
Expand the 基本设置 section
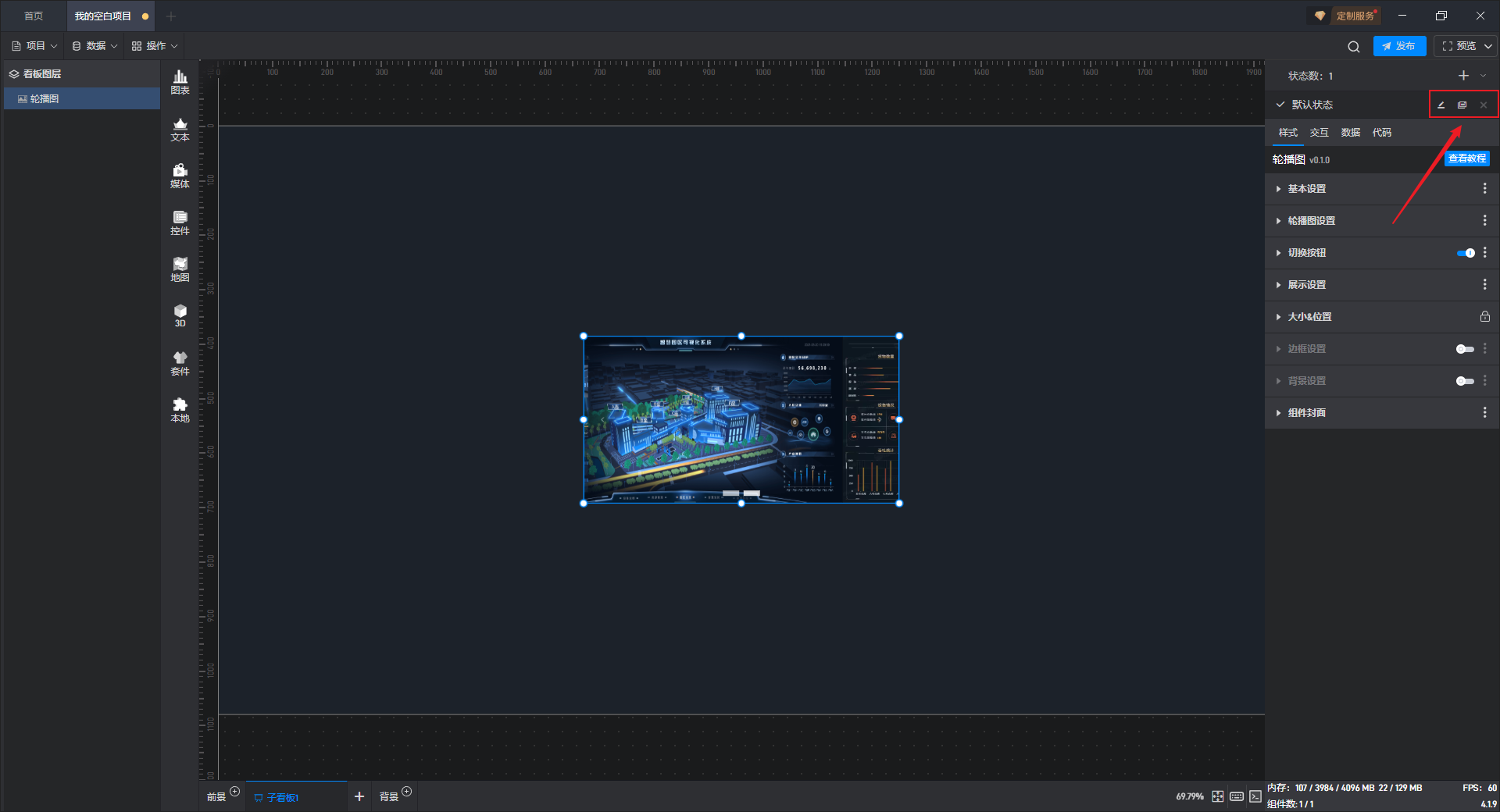click(x=1278, y=189)
